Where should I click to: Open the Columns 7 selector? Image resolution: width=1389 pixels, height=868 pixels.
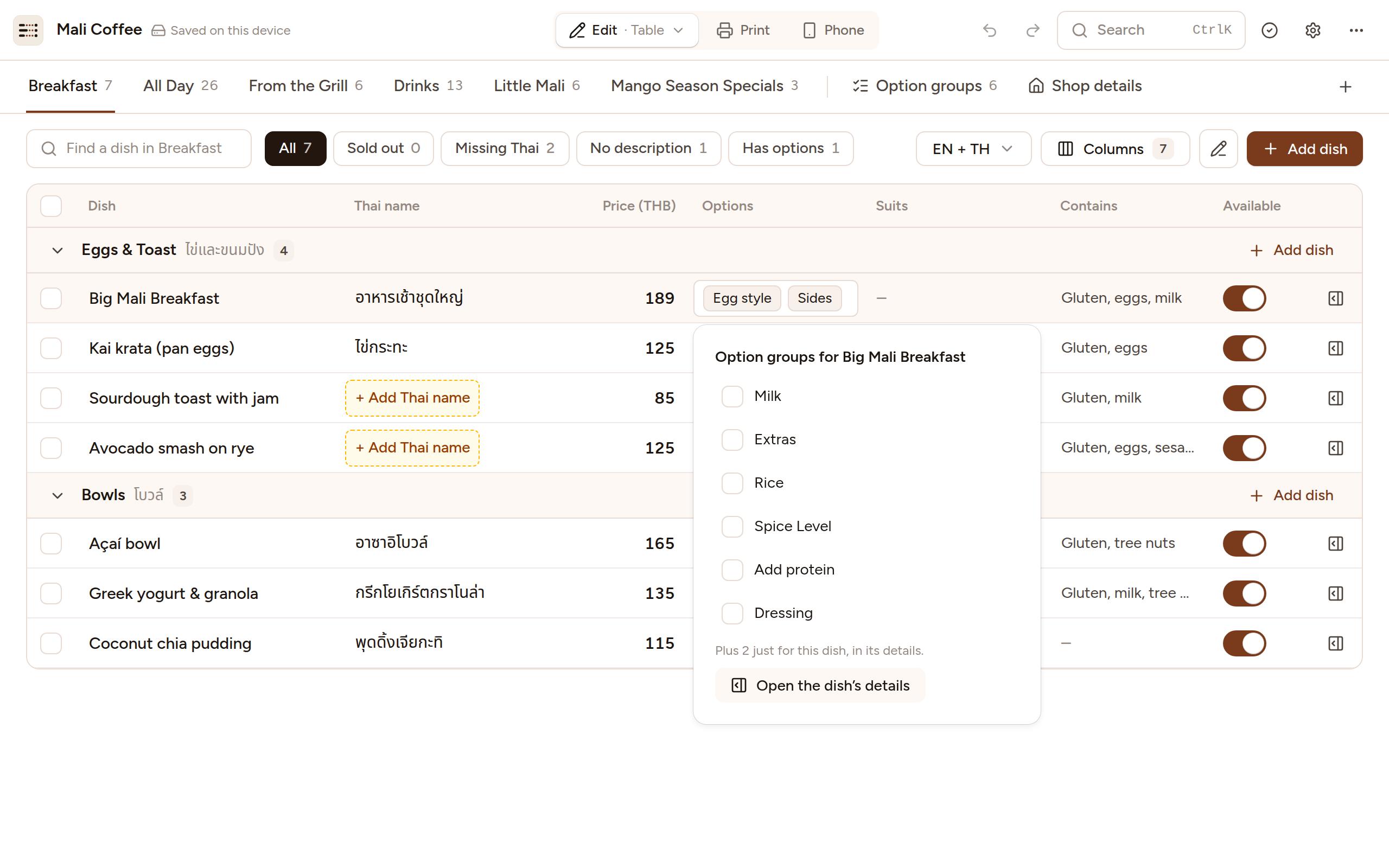click(x=1114, y=149)
